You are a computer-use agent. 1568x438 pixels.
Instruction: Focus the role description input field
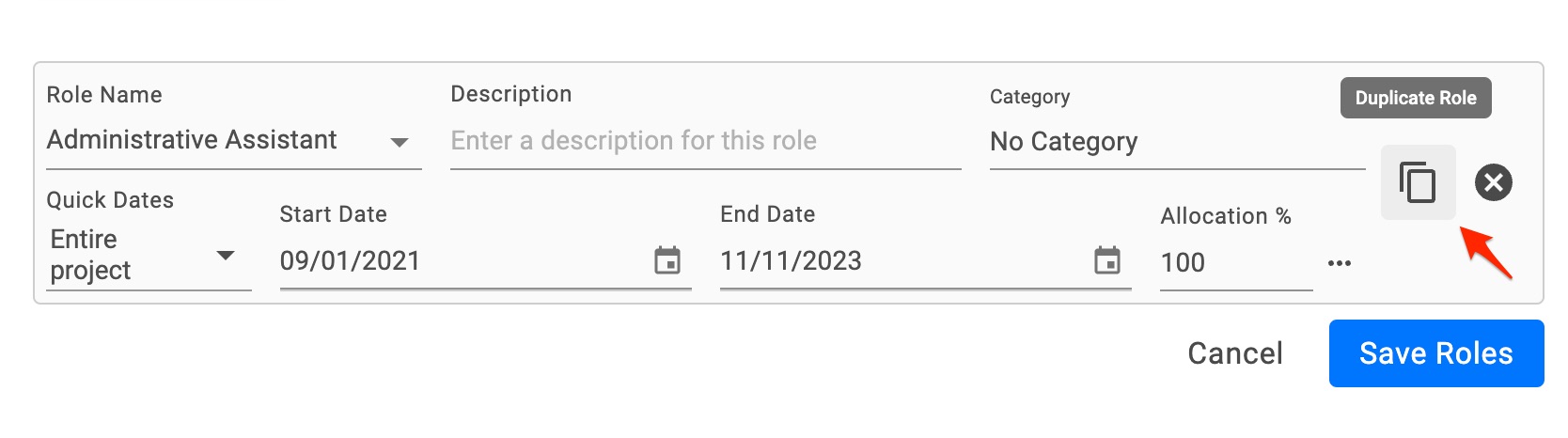pos(705,141)
